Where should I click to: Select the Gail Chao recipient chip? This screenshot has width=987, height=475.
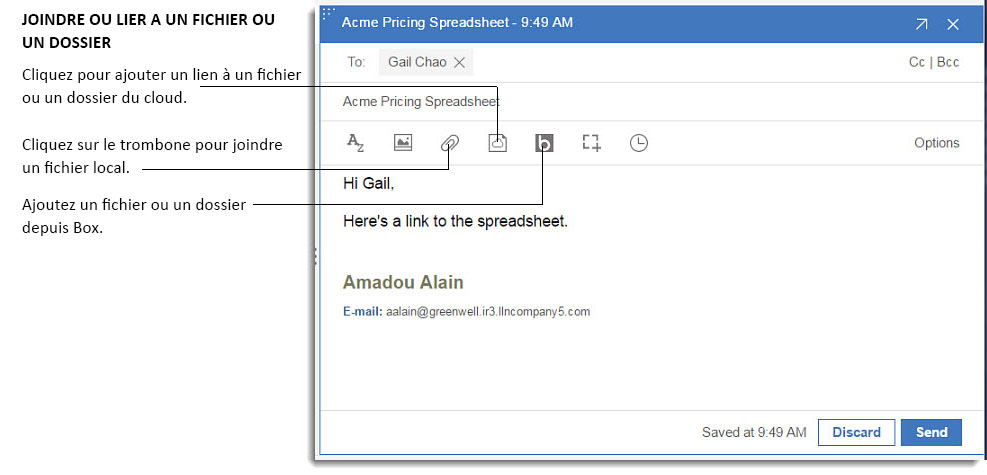(416, 62)
